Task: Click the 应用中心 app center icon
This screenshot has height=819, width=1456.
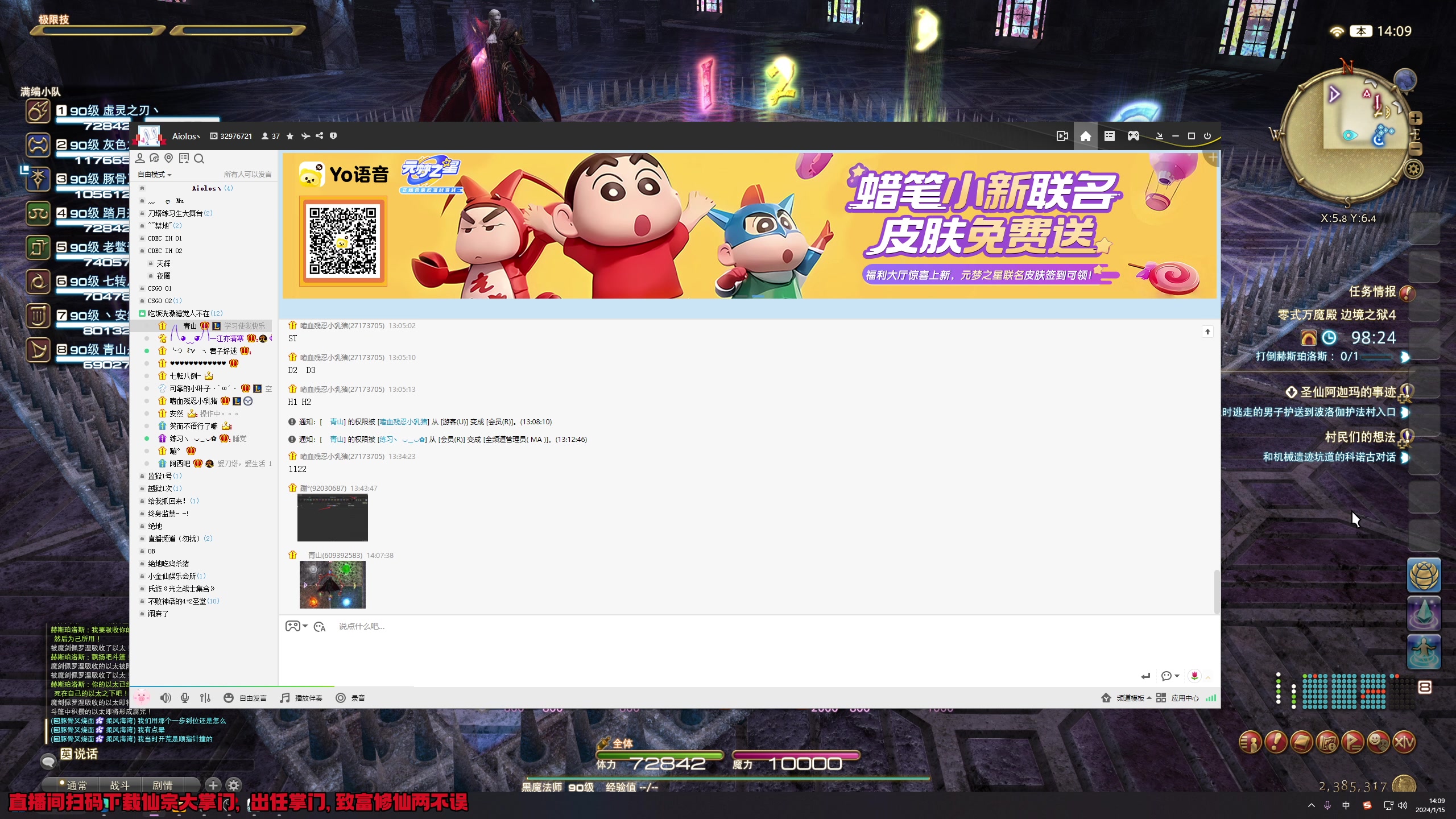Action: click(x=1161, y=698)
